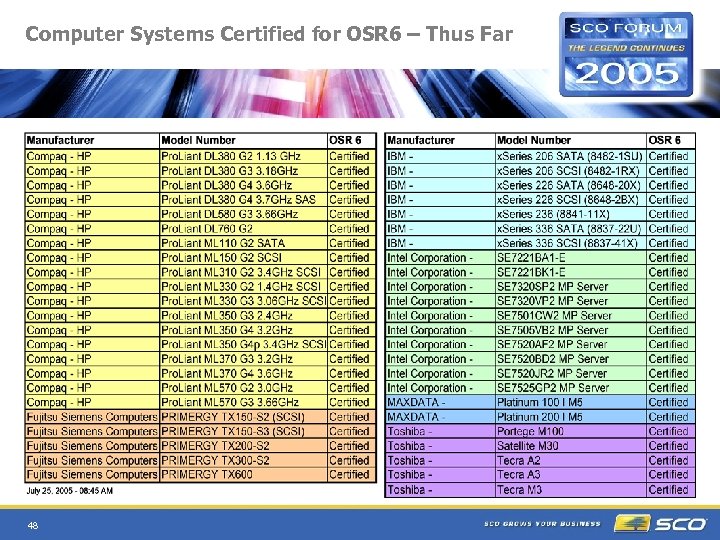Select the ProLiant ML310 G2 3.4GHz SCSI cell
Viewport: 720px width, 540px height.
[243, 272]
